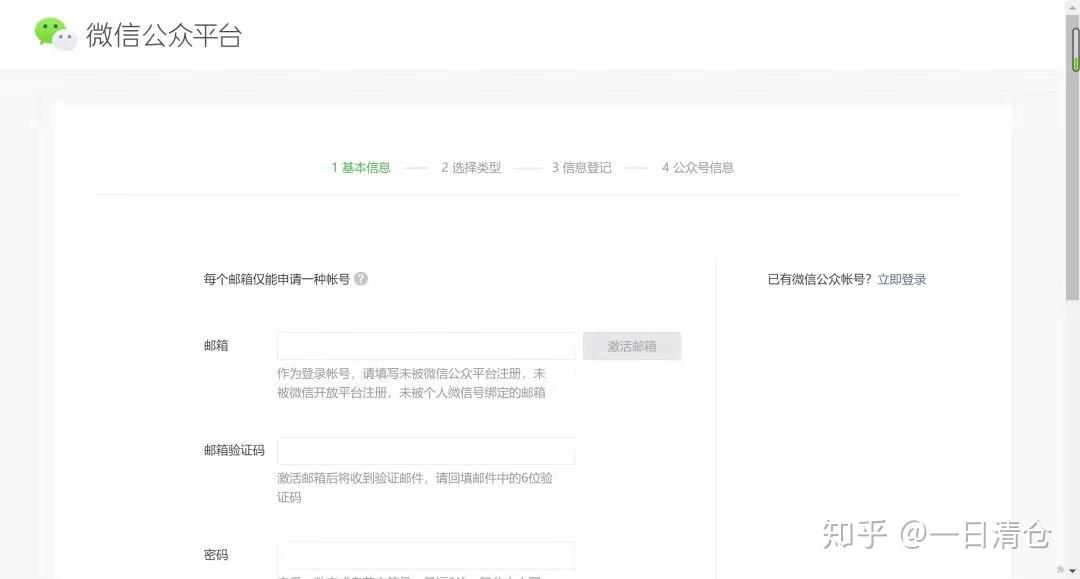Click the 每个邮箱仅能申请一种帐号 notice text

(277, 279)
